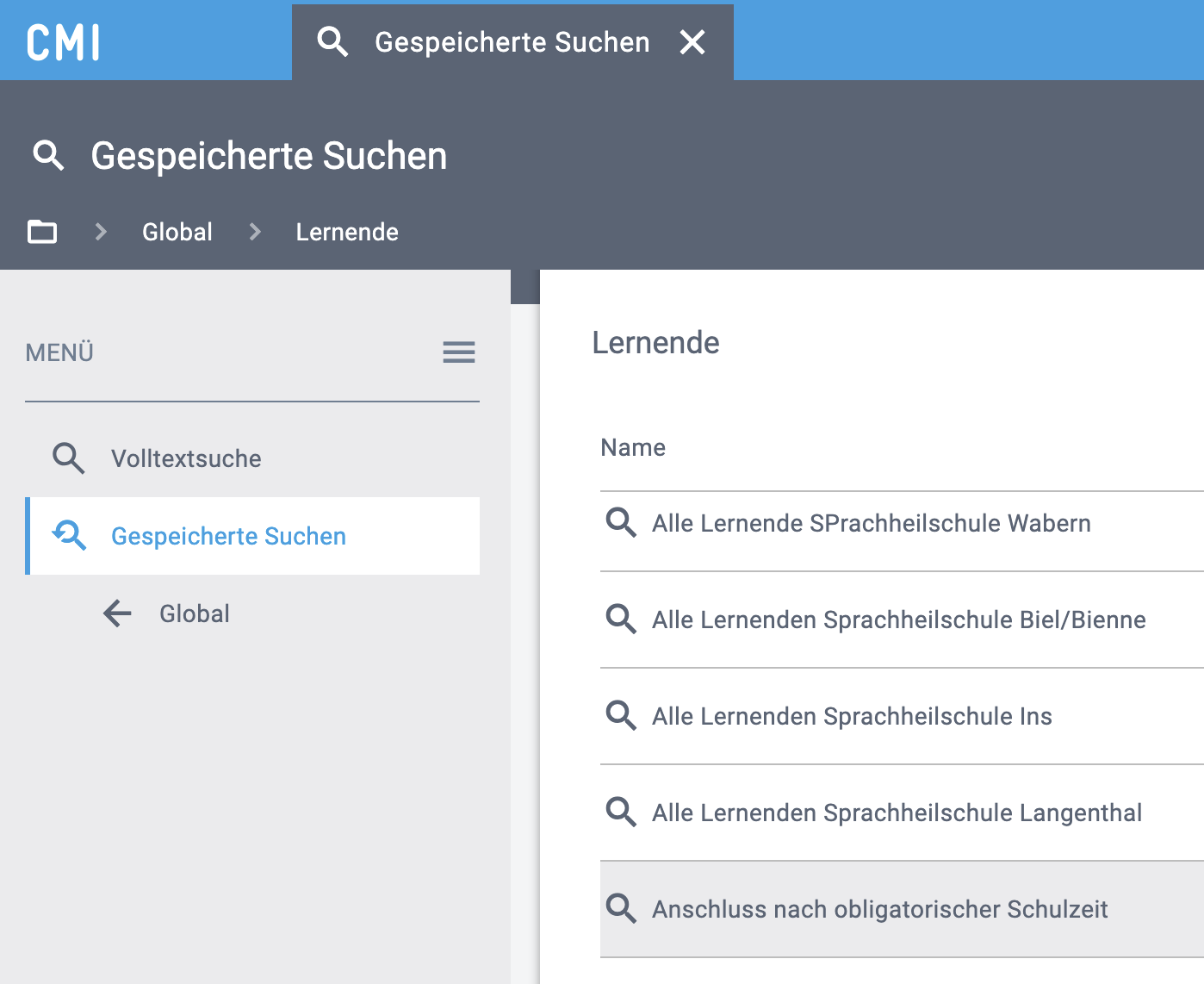Click the CMI logo
Image resolution: width=1204 pixels, height=984 pixels.
tap(64, 42)
